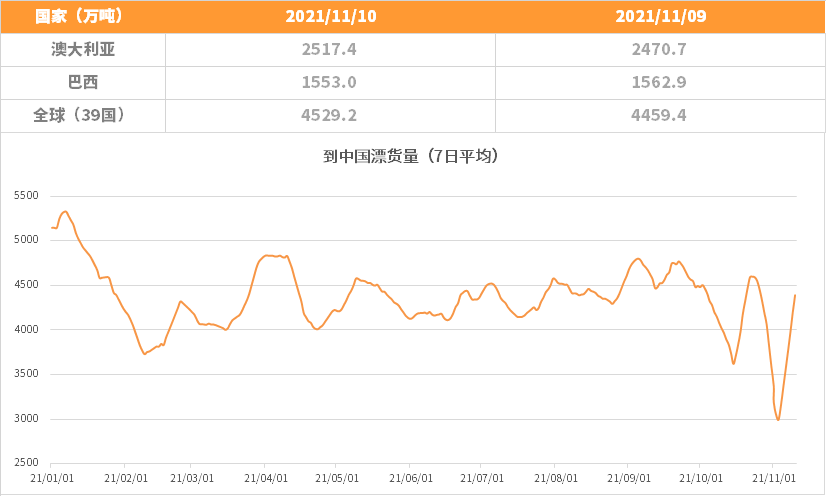Click the 5000 y-axis label

26,240
